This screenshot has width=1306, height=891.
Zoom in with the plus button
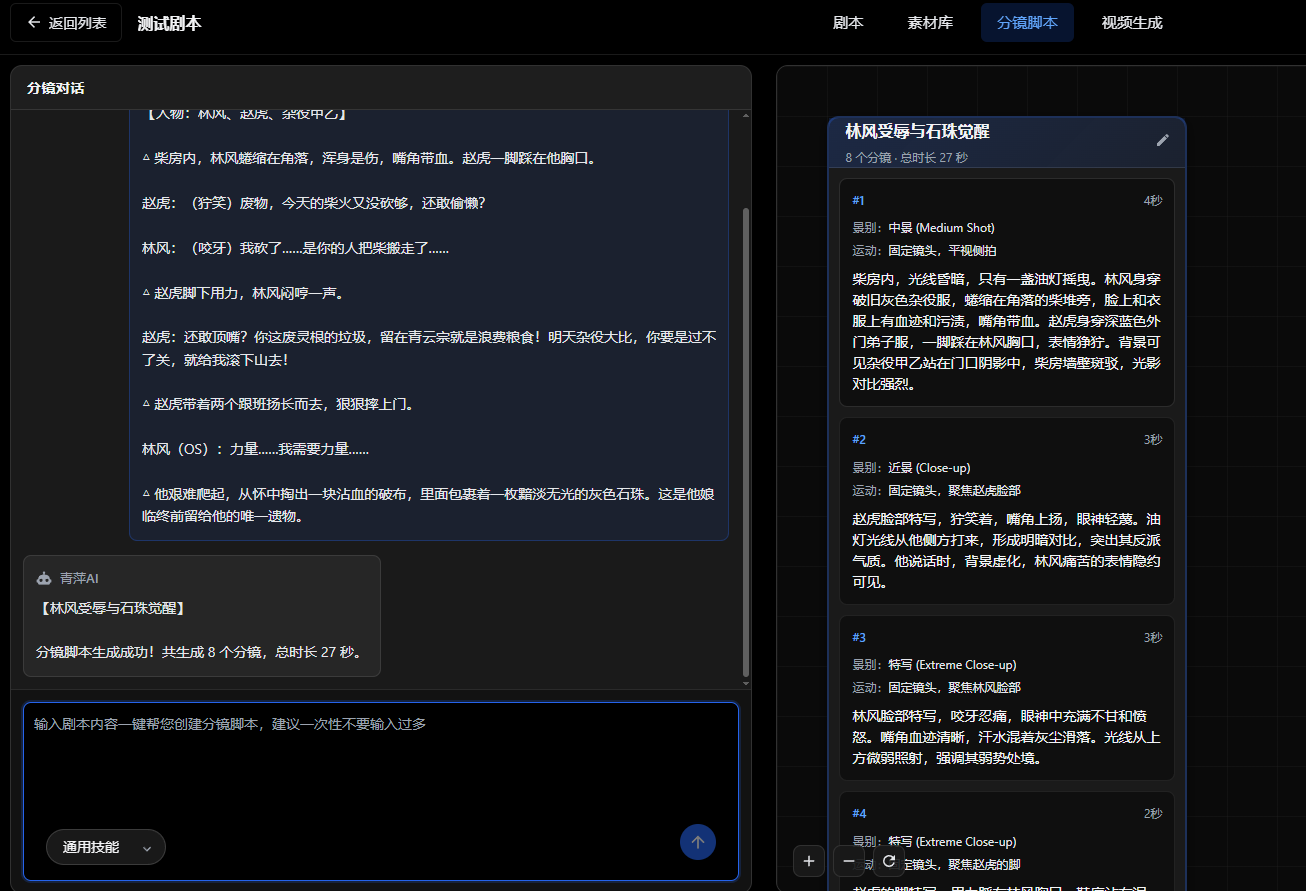(x=809, y=860)
